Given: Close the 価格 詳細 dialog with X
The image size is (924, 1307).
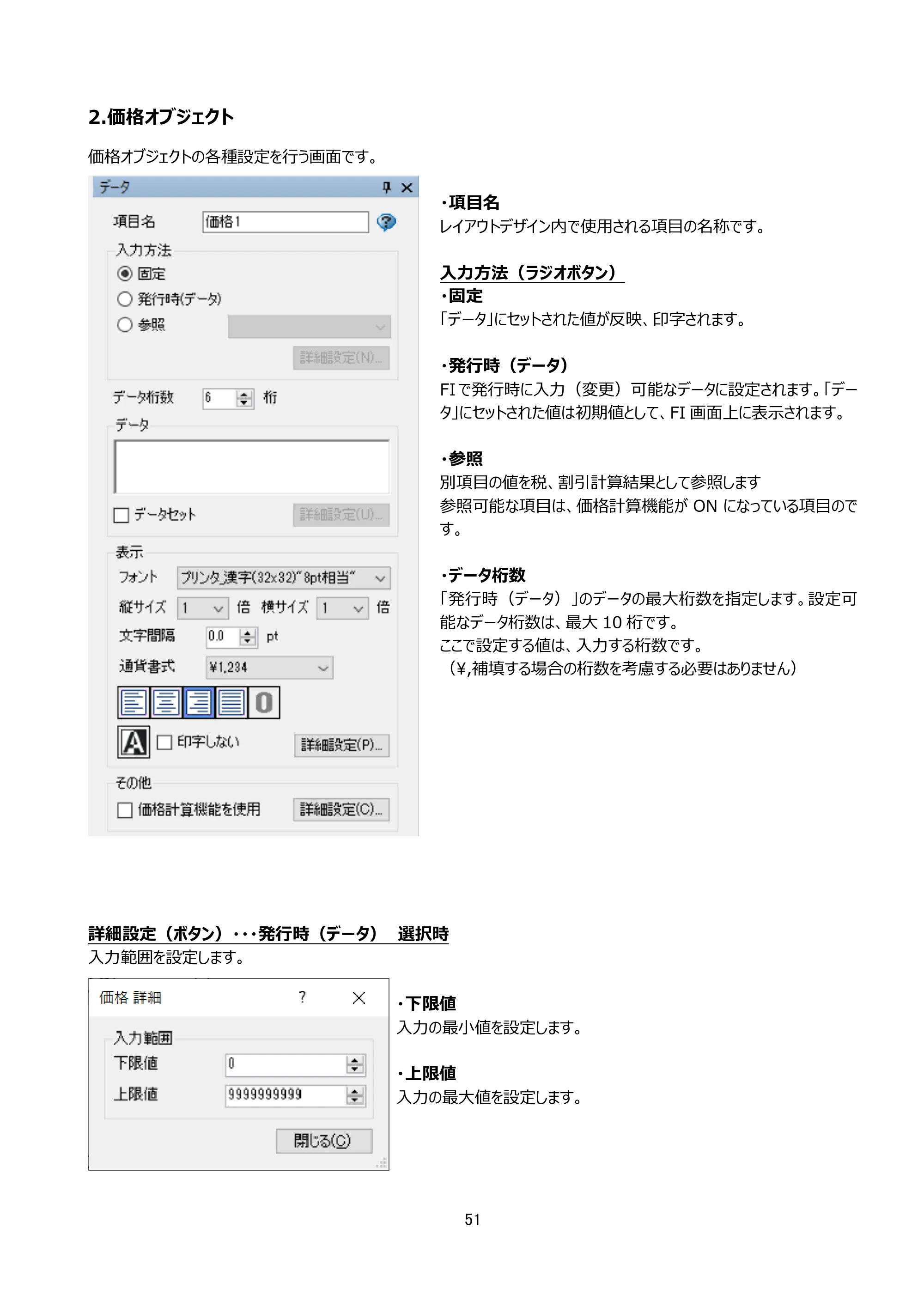Looking at the screenshot, I should (x=359, y=997).
